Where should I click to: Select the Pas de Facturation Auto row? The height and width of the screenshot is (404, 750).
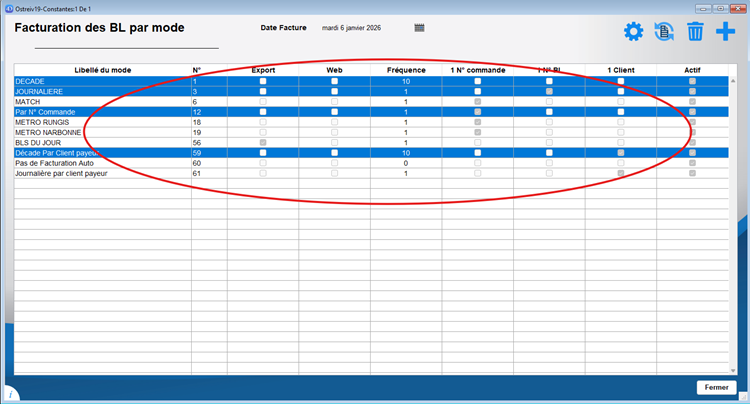(102, 162)
